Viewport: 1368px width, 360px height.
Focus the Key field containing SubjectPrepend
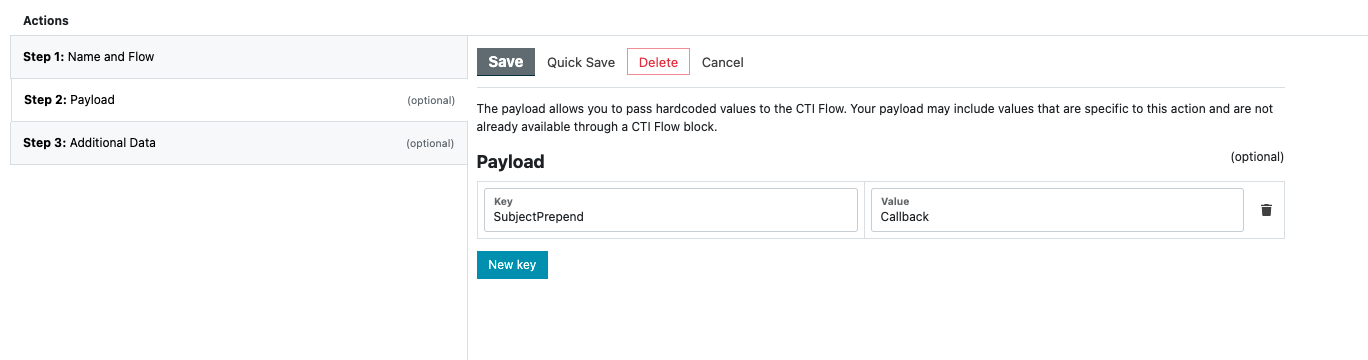[671, 210]
